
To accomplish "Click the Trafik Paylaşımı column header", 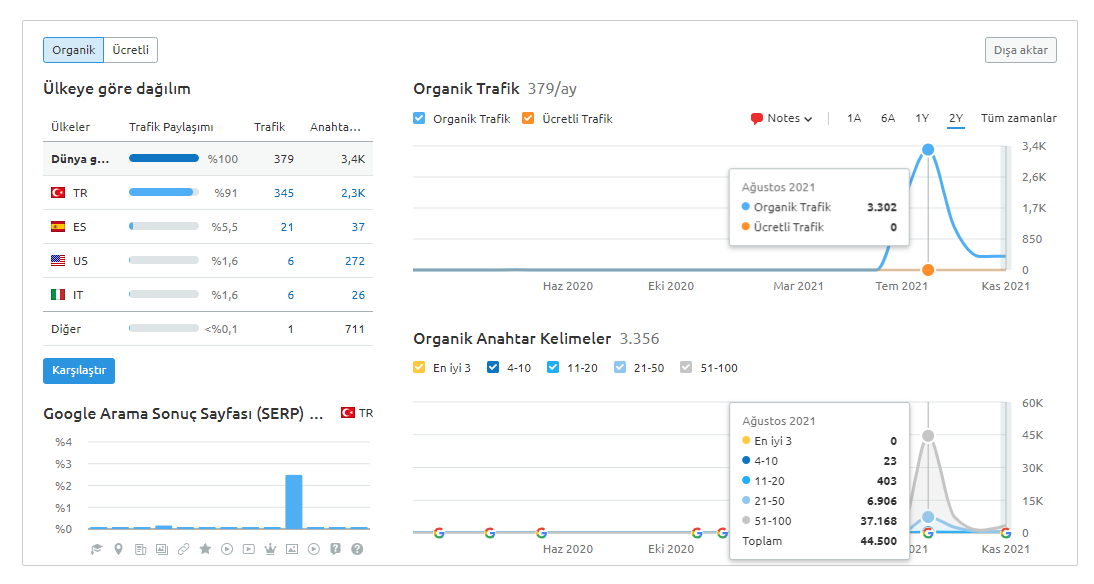I will coord(171,127).
